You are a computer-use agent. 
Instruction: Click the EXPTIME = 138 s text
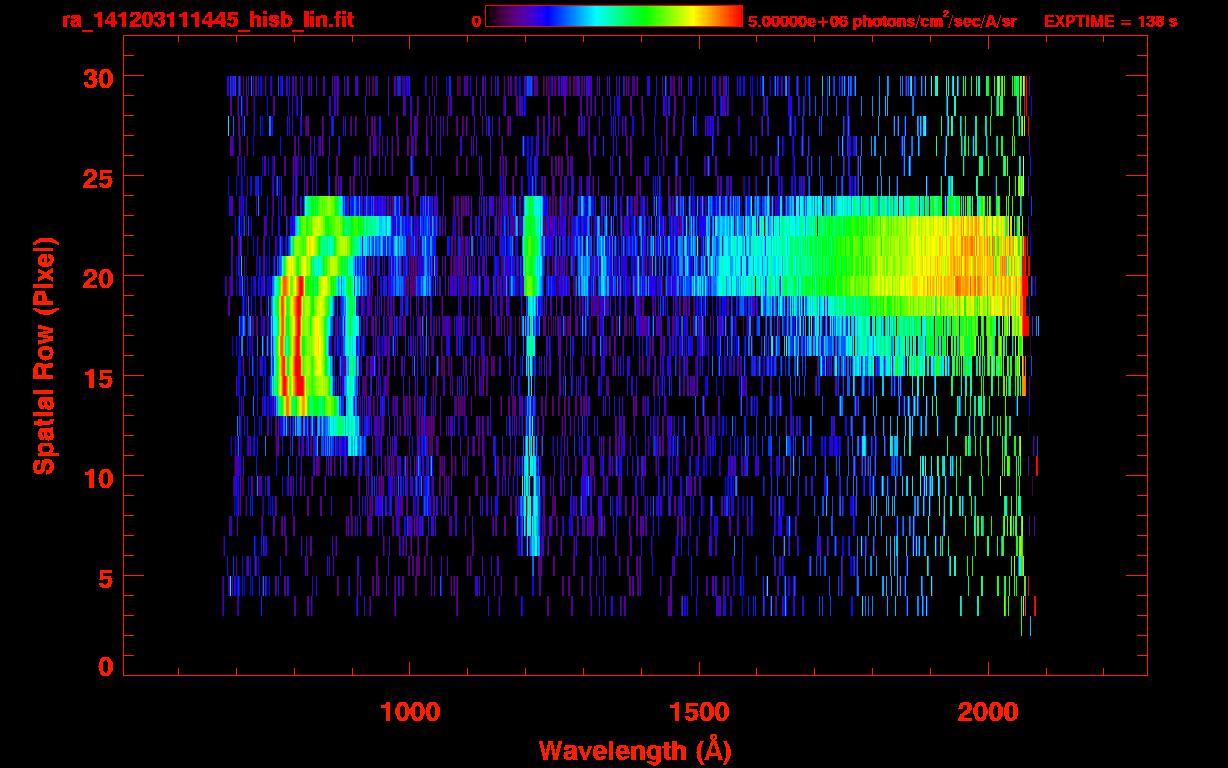(x=1111, y=20)
